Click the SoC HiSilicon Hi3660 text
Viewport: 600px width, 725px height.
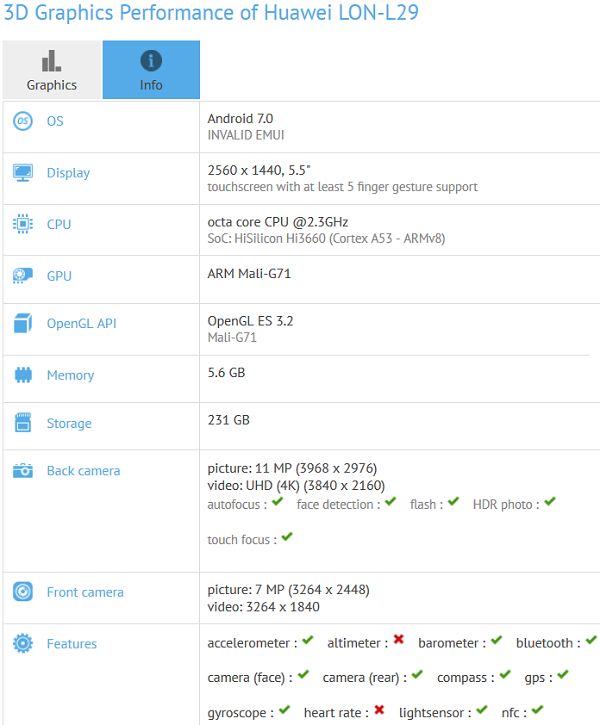(x=326, y=239)
